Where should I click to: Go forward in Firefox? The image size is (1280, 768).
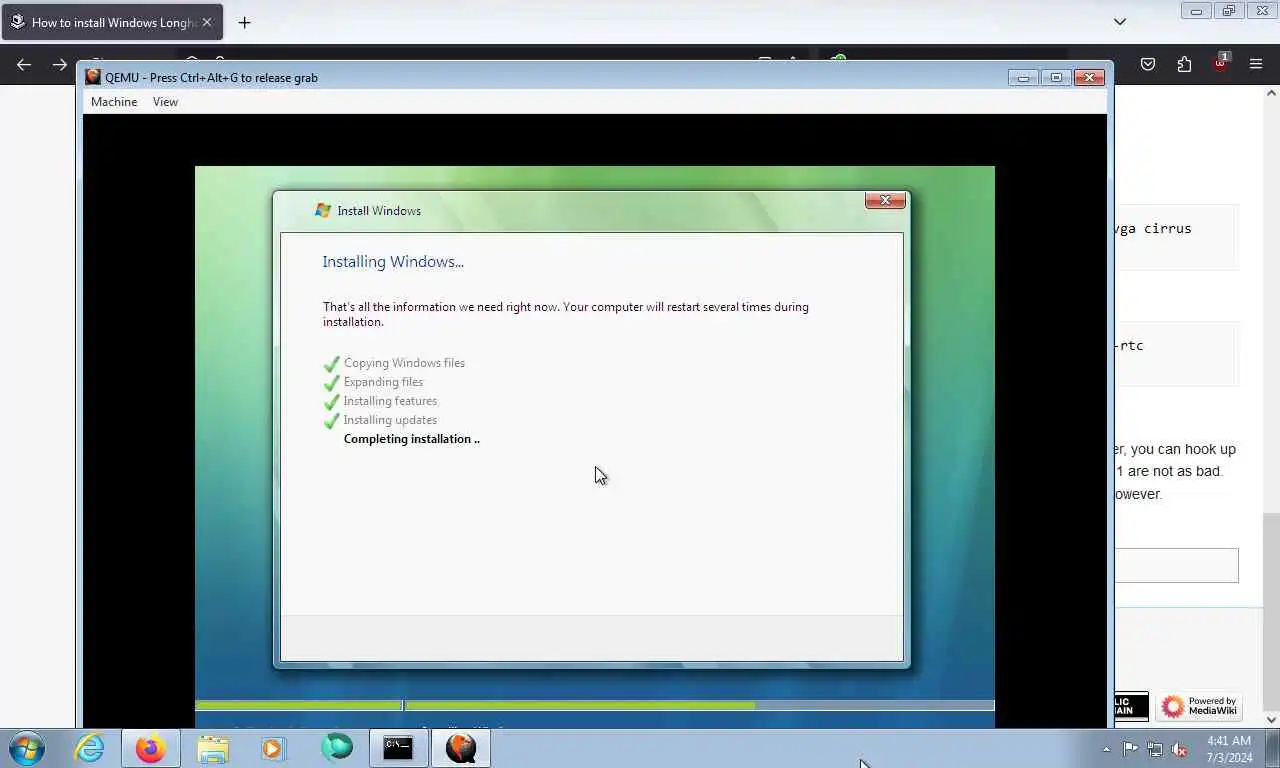(60, 64)
